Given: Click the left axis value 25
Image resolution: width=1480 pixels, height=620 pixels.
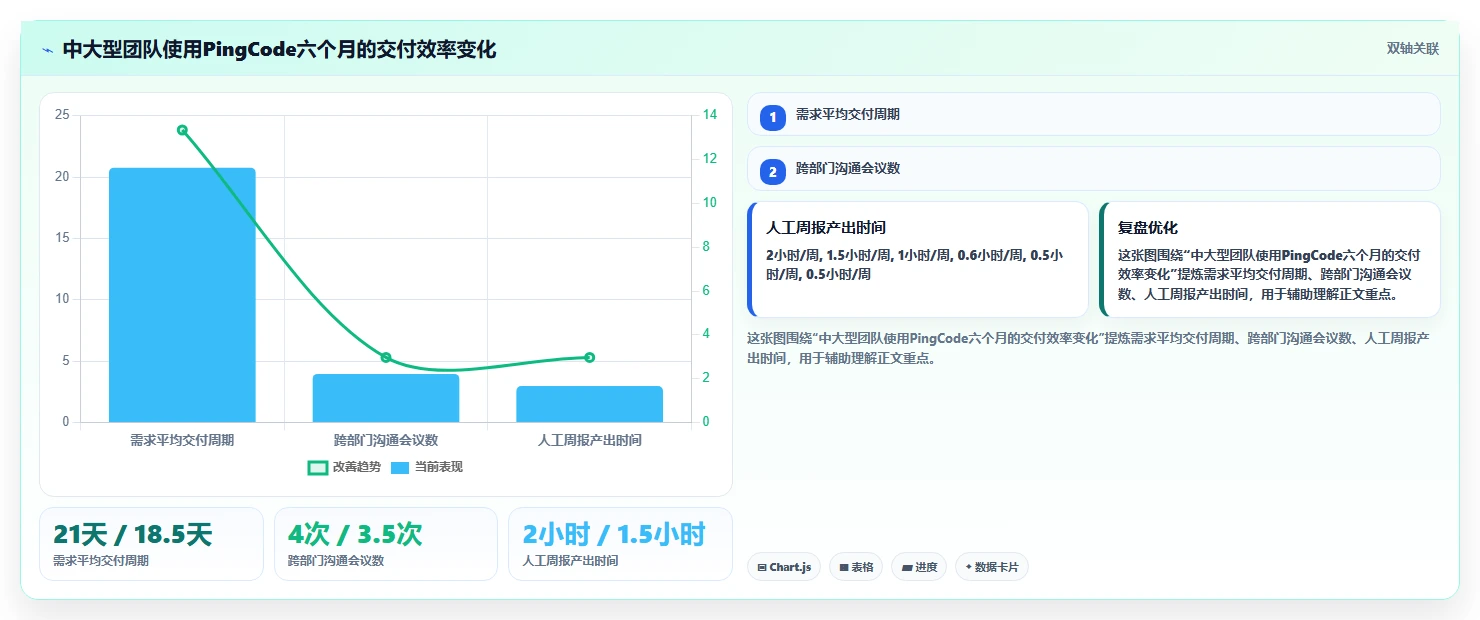Looking at the screenshot, I should coord(62,115).
